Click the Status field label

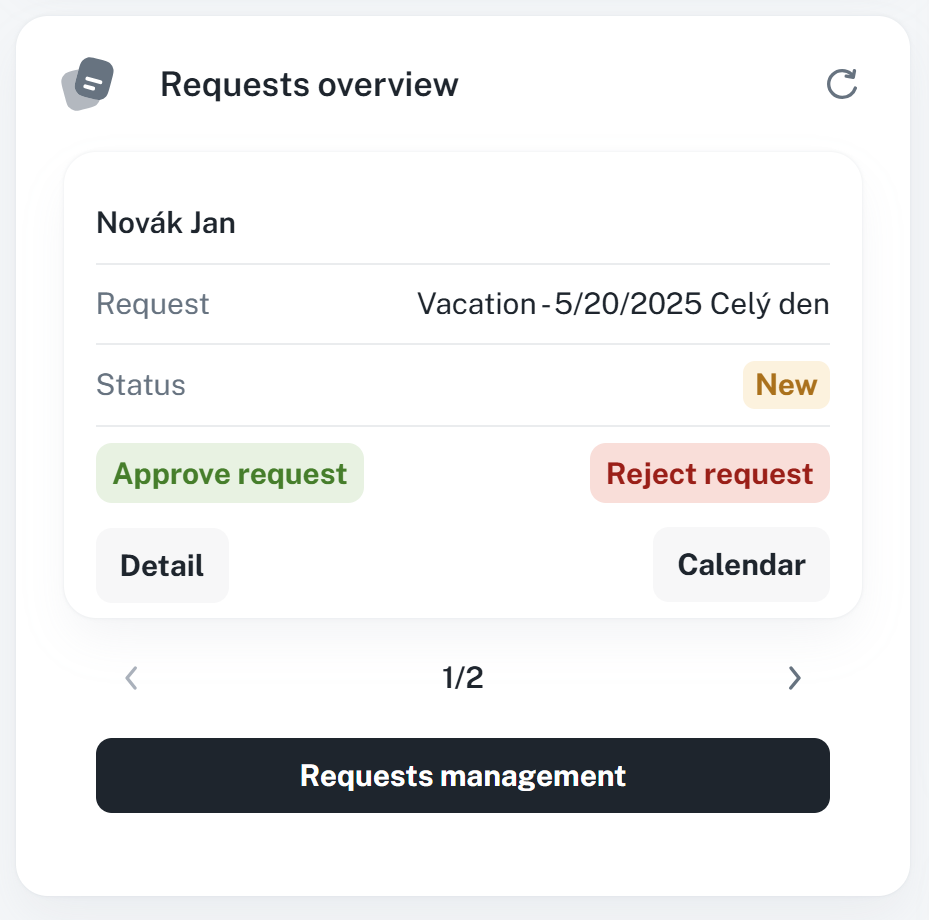(141, 385)
